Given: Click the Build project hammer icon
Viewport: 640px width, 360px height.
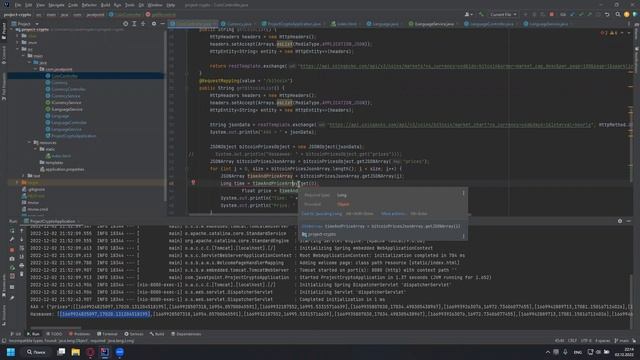Looking at the screenshot, I should pyautogui.click(x=481, y=14).
